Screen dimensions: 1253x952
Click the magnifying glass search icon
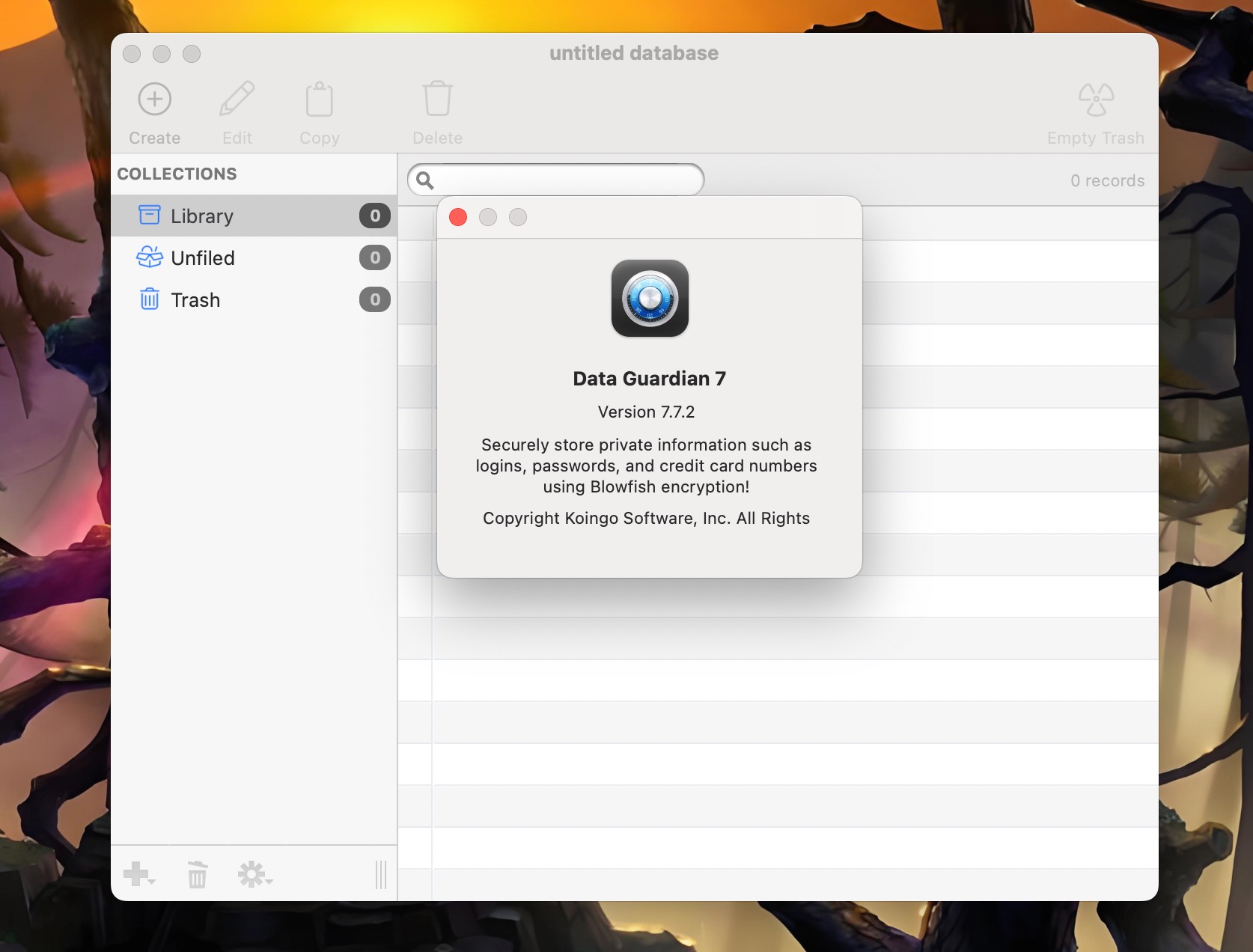point(425,180)
